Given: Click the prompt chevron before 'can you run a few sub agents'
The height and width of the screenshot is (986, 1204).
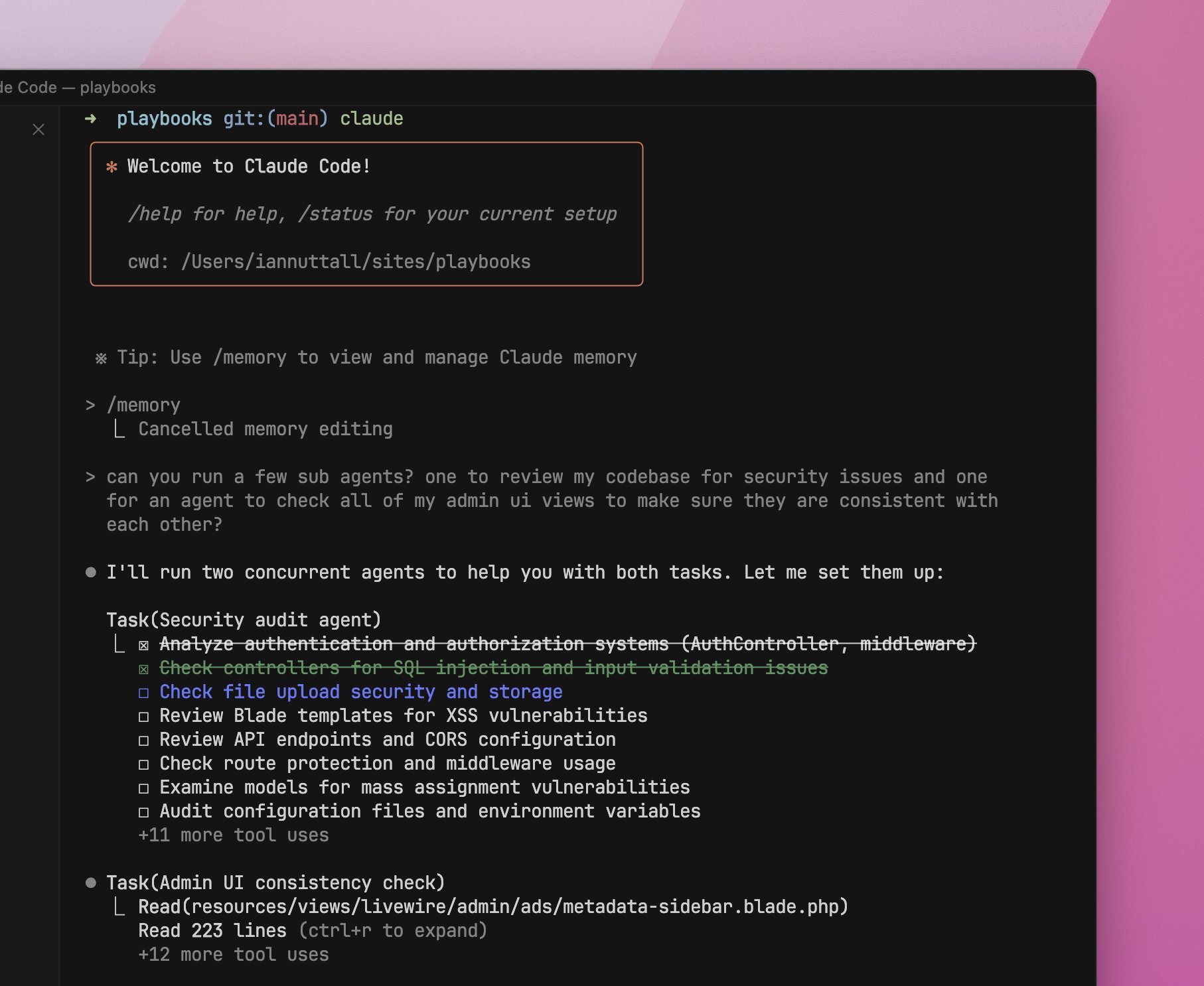Looking at the screenshot, I should [90, 477].
